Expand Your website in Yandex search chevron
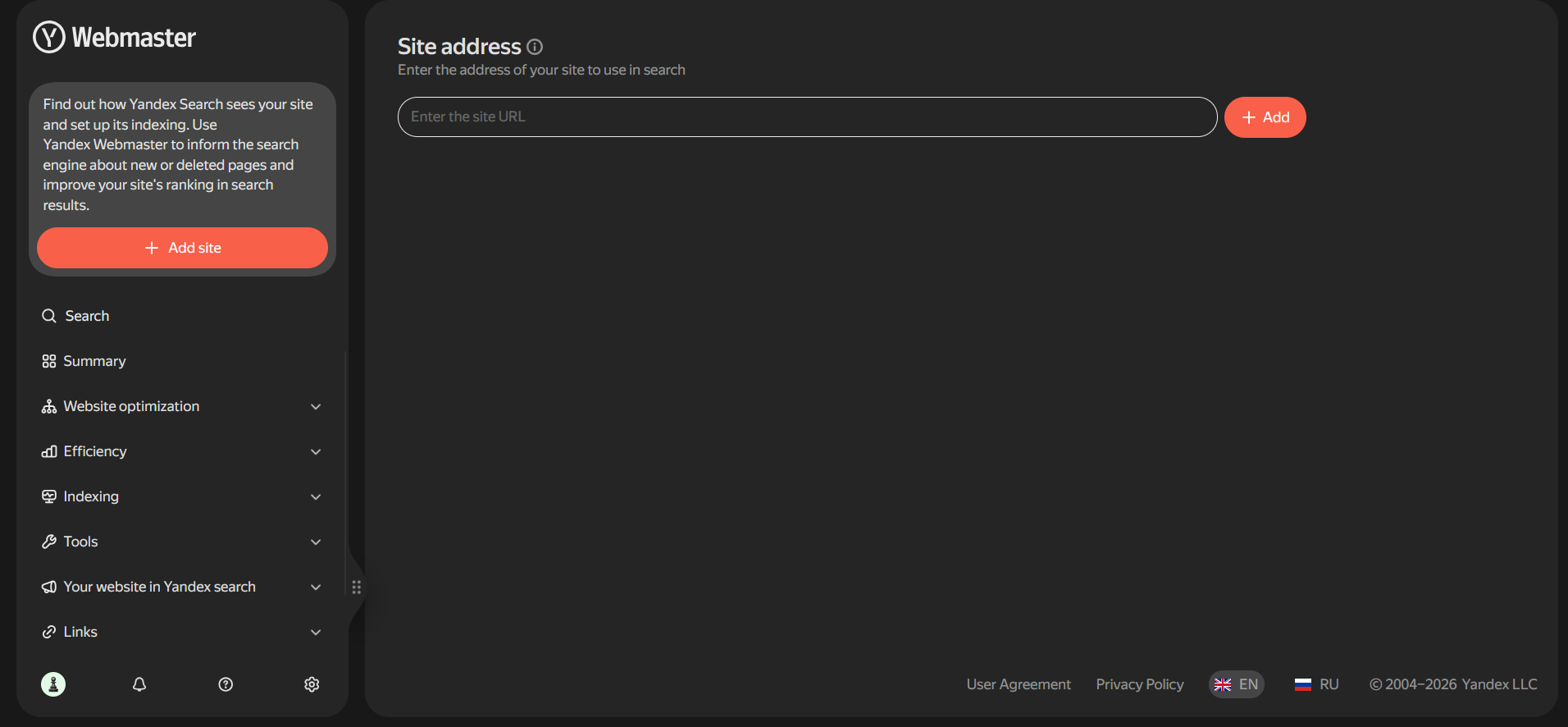The width and height of the screenshot is (1568, 727). [316, 587]
